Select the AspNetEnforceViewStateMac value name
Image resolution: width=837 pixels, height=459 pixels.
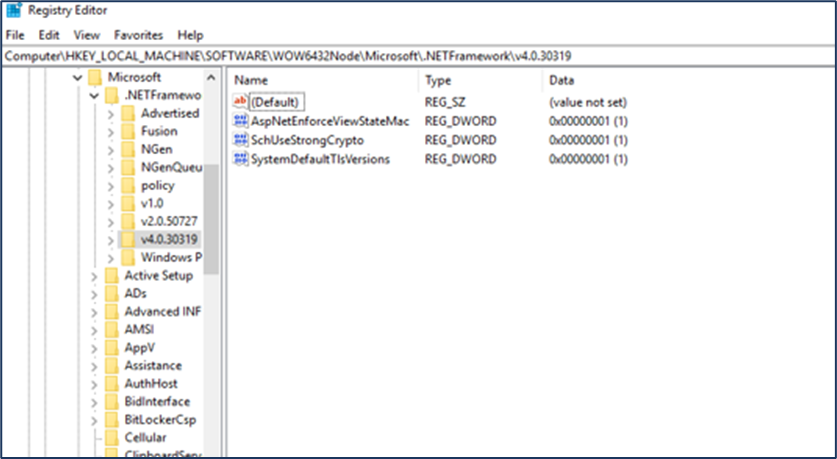click(330, 121)
